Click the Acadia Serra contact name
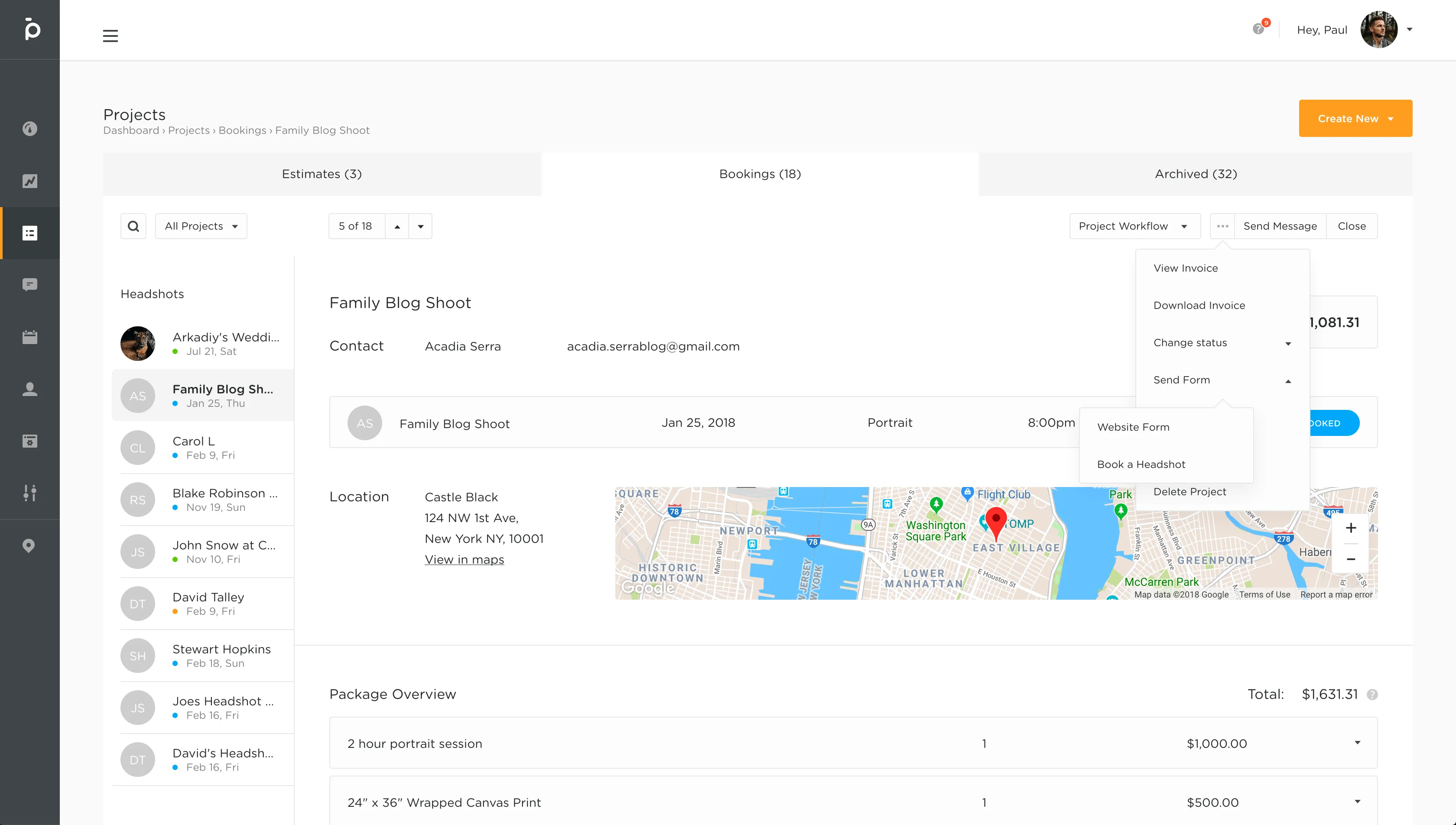The height and width of the screenshot is (825, 1456). (x=463, y=346)
